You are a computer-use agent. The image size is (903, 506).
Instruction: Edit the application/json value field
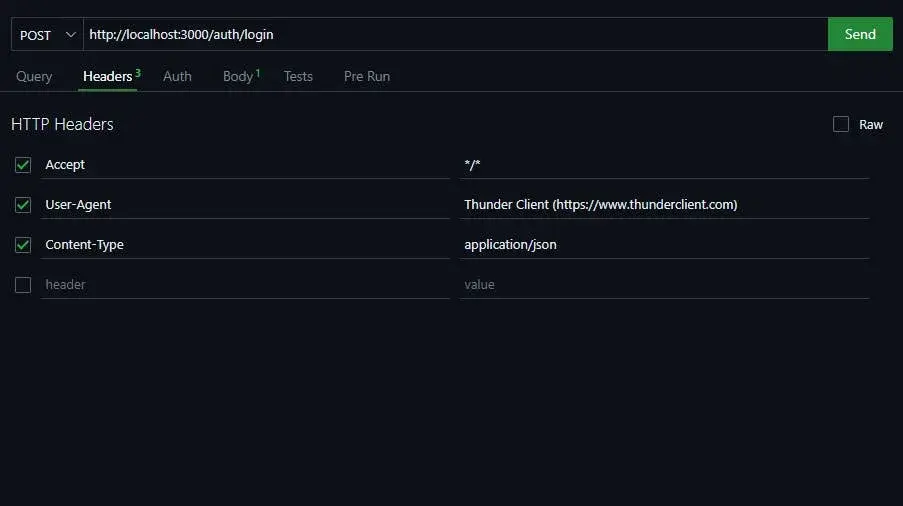tap(663, 245)
